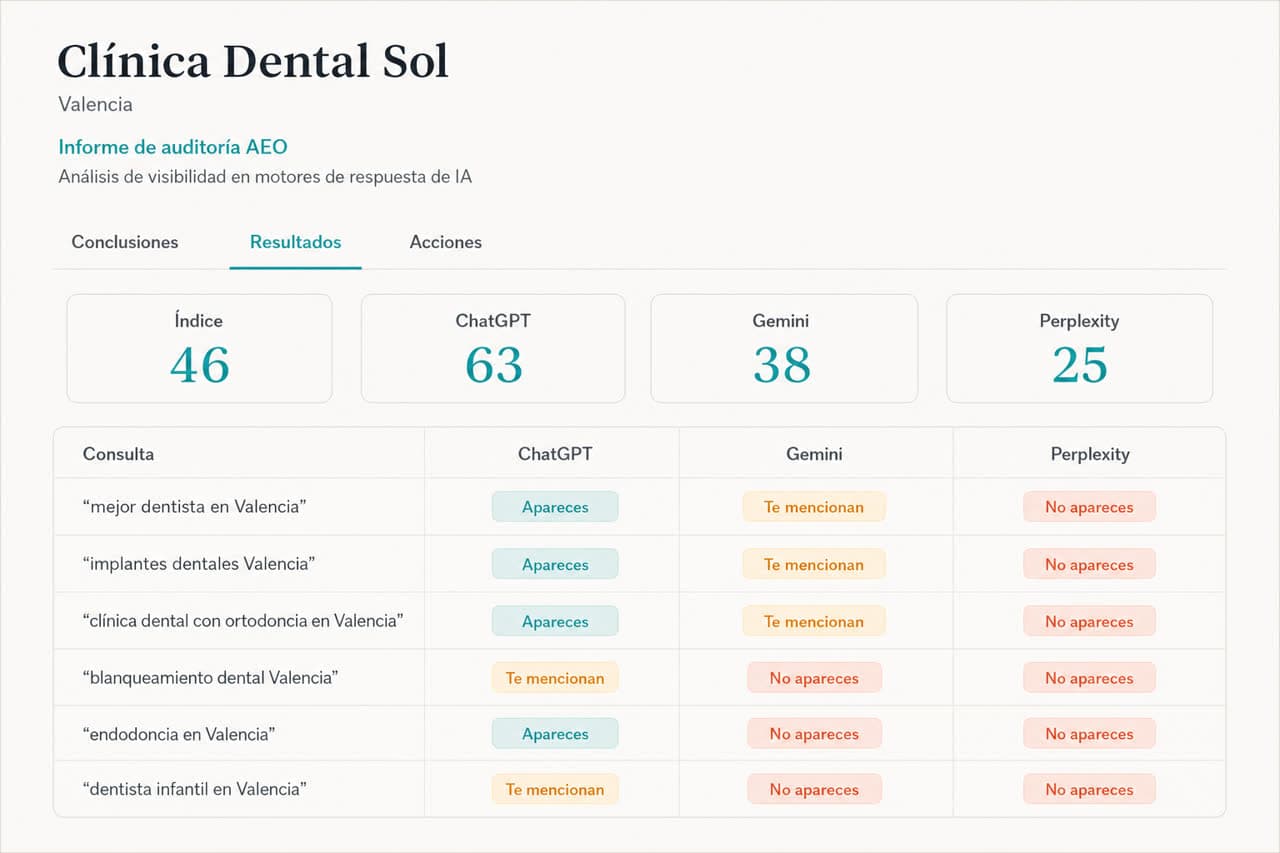Click ChatGPT Te mencionan badge for dentista infantil
Image resolution: width=1280 pixels, height=853 pixels.
[555, 789]
